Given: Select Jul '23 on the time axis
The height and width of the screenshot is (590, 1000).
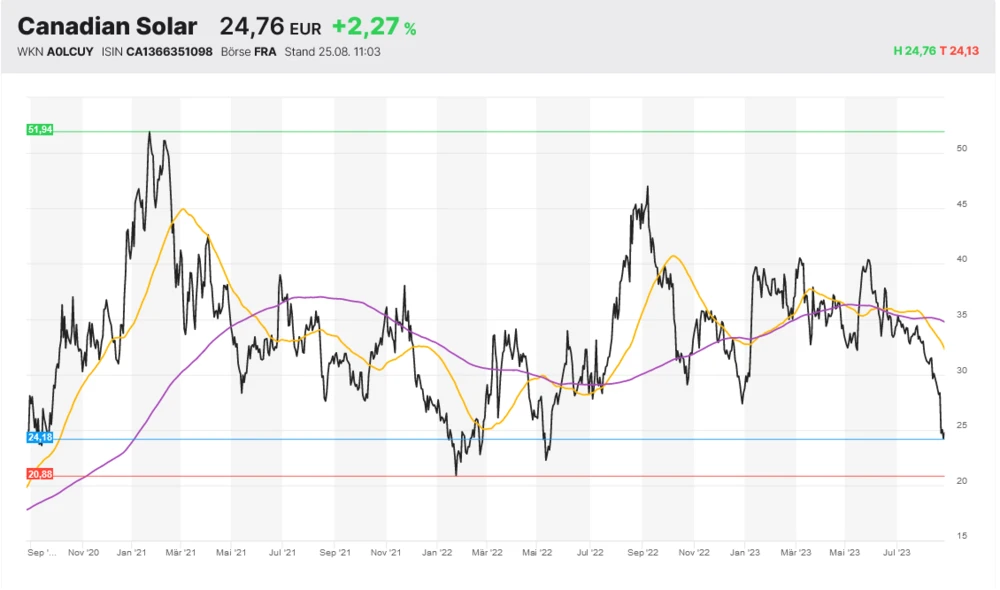Looking at the screenshot, I should click(897, 551).
